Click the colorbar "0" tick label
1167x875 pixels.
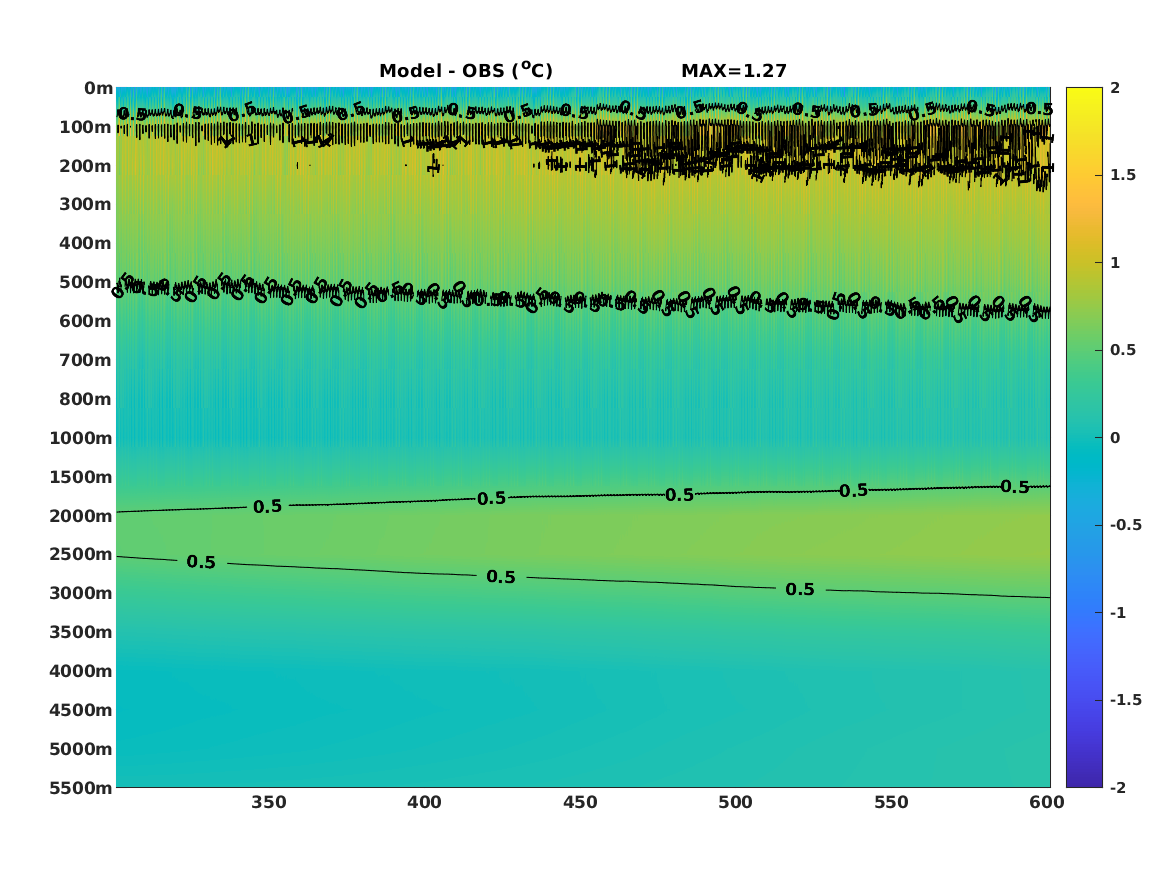click(x=1115, y=438)
